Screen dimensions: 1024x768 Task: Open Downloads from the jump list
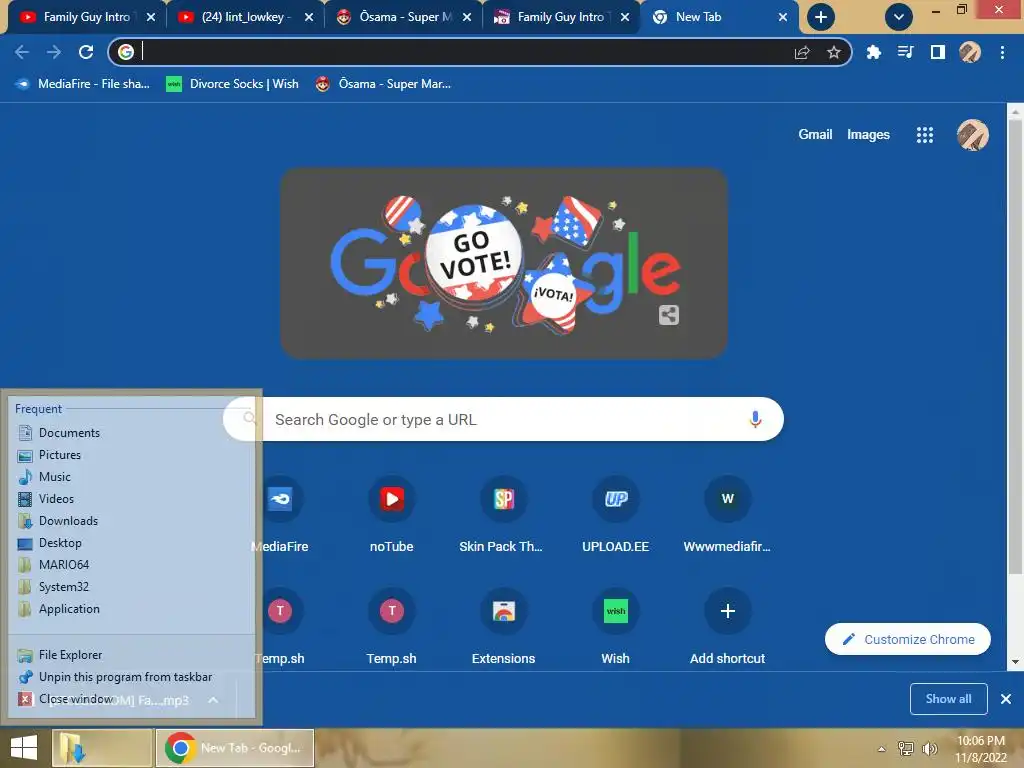click(x=131, y=520)
